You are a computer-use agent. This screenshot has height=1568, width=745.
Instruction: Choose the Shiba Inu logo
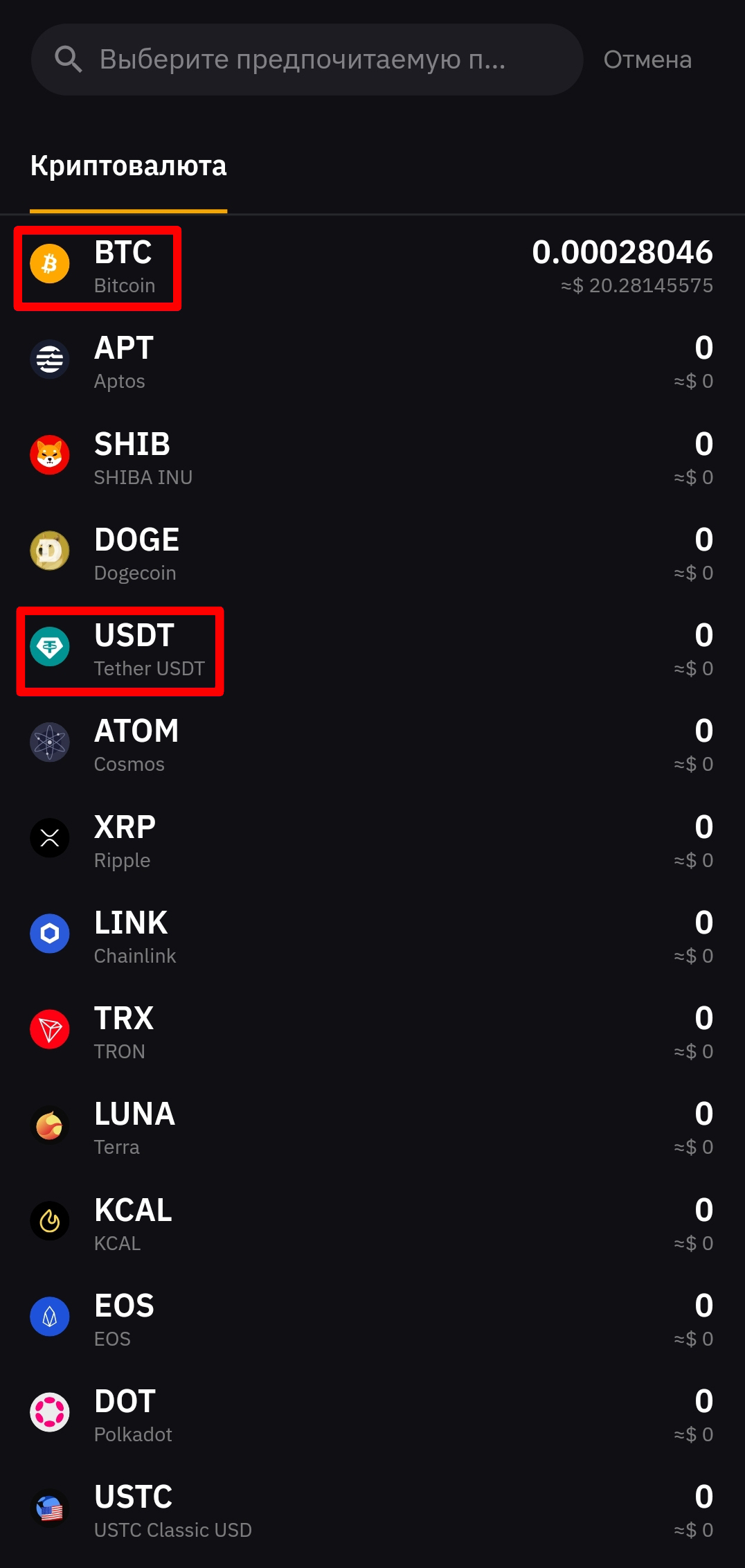pos(50,455)
